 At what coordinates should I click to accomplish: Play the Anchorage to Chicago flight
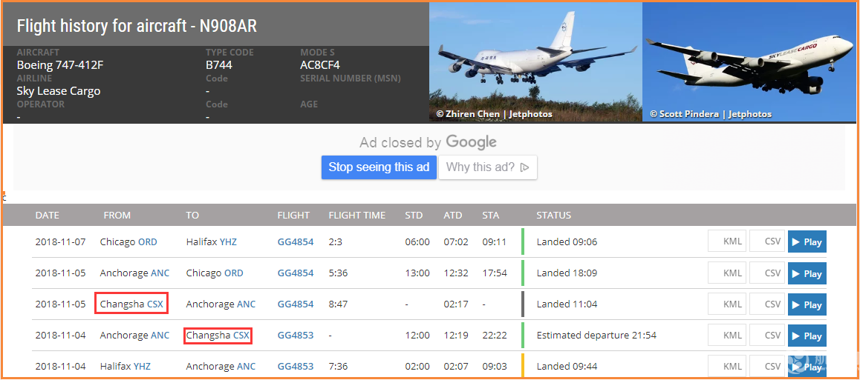(807, 273)
